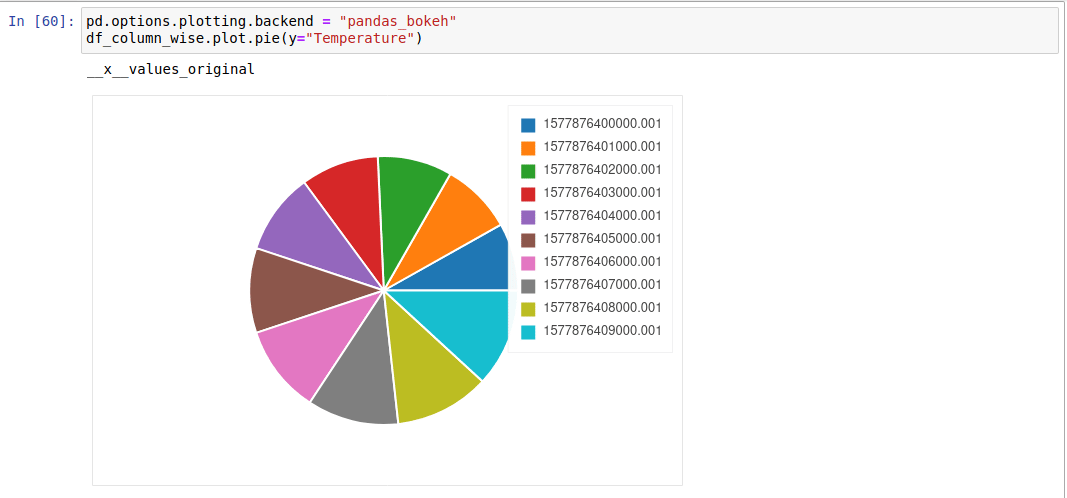Select legend label 1577876400000.001

tap(602, 124)
